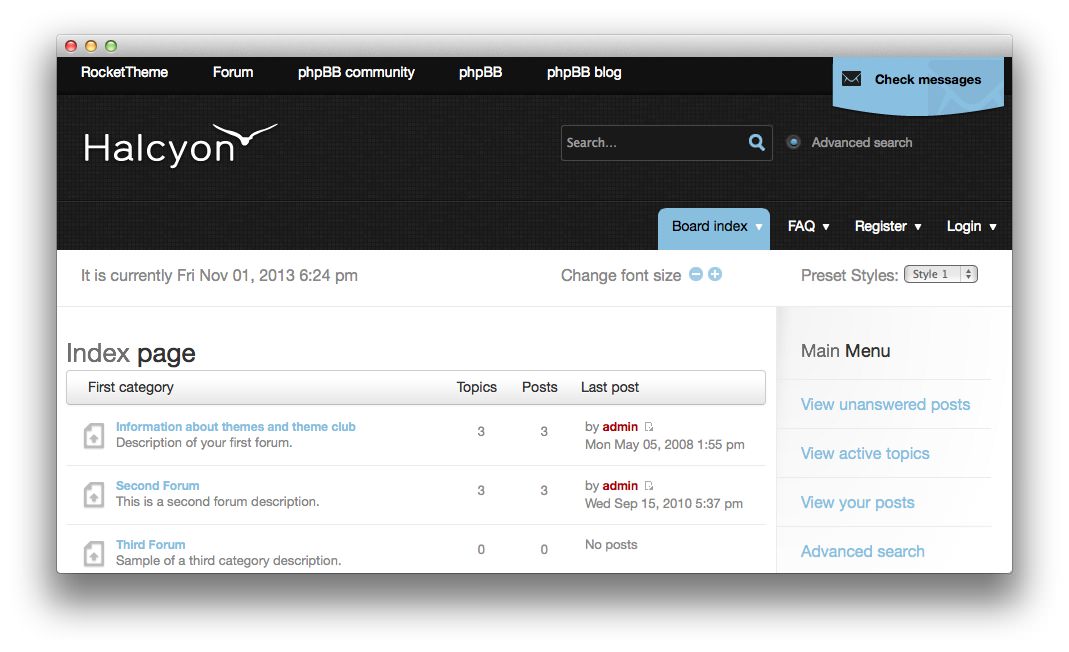Image resolution: width=1069 pixels, height=652 pixels.
Task: Click the header Advanced search link
Action: [862, 143]
